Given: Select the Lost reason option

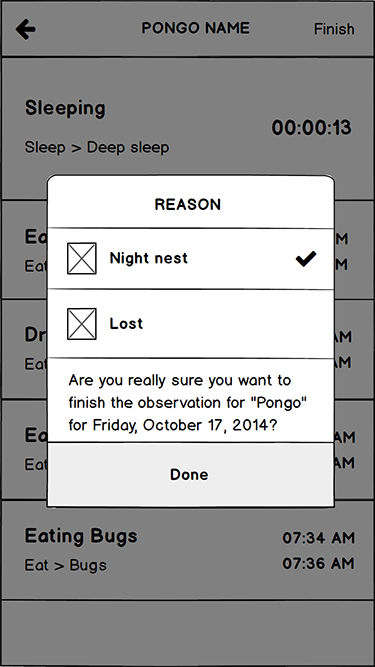Looking at the screenshot, I should tap(191, 324).
